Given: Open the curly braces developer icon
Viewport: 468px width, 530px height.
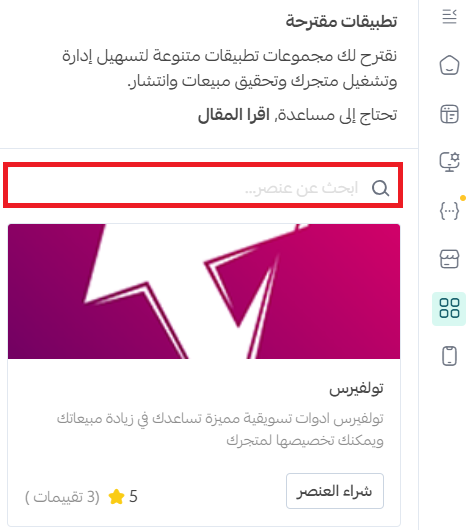Looking at the screenshot, I should coord(449,211).
